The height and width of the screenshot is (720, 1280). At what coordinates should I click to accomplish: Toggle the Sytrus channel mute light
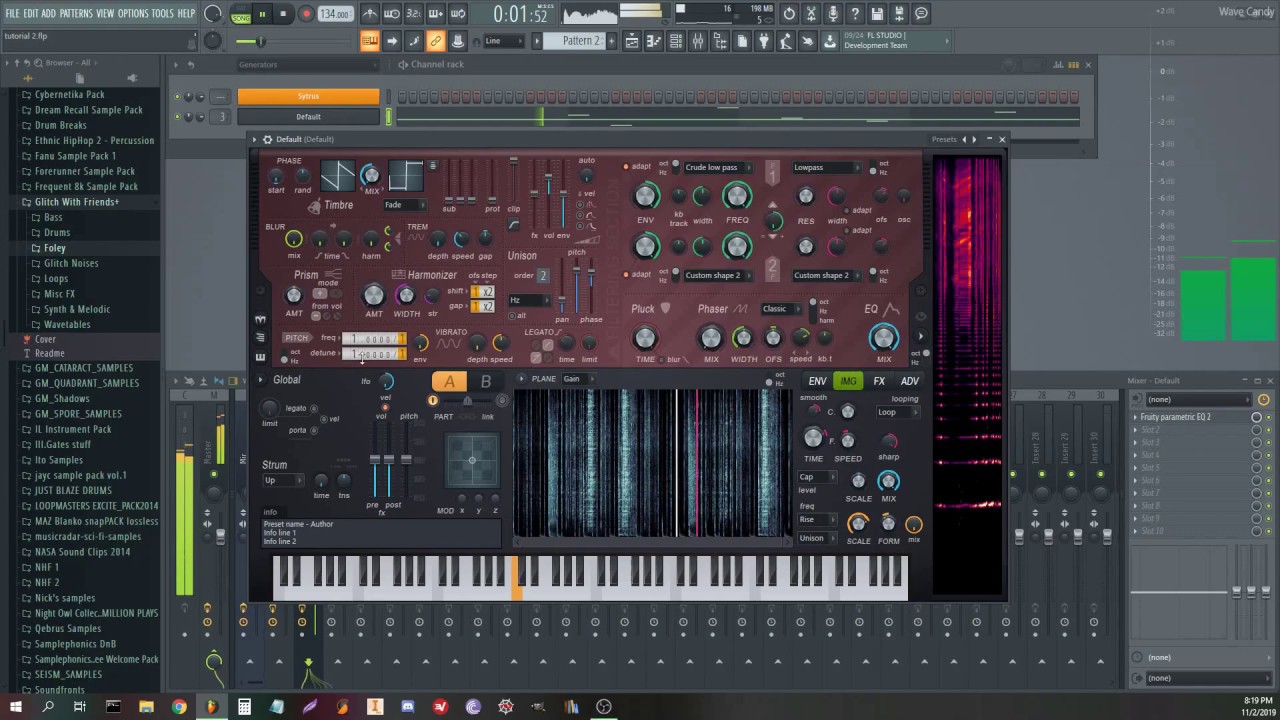click(178, 97)
